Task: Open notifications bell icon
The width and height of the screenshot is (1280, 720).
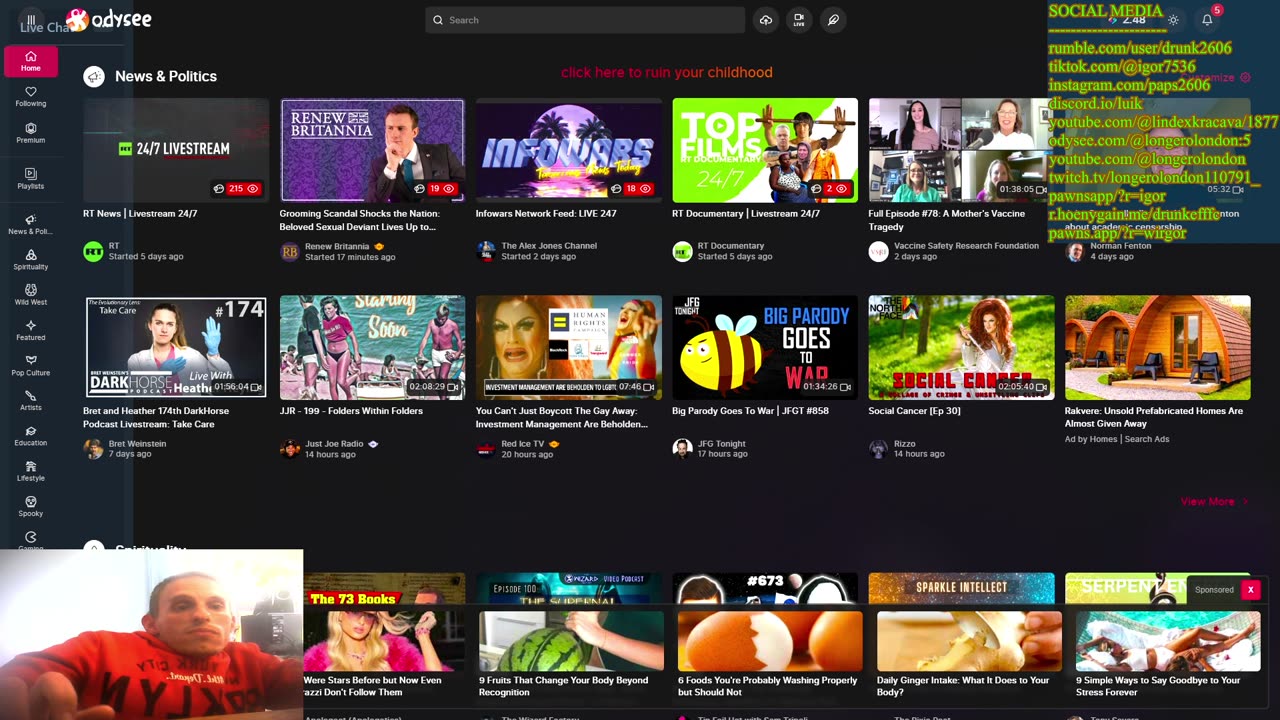Action: coord(1207,20)
